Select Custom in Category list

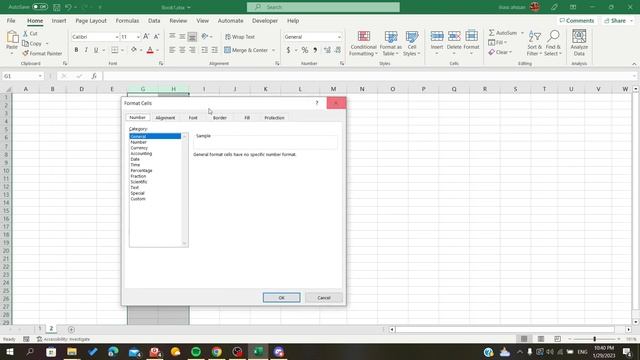point(138,199)
